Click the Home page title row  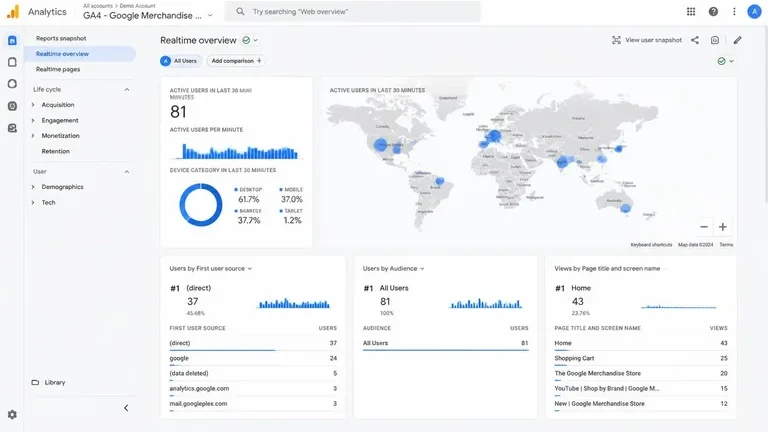click(641, 343)
